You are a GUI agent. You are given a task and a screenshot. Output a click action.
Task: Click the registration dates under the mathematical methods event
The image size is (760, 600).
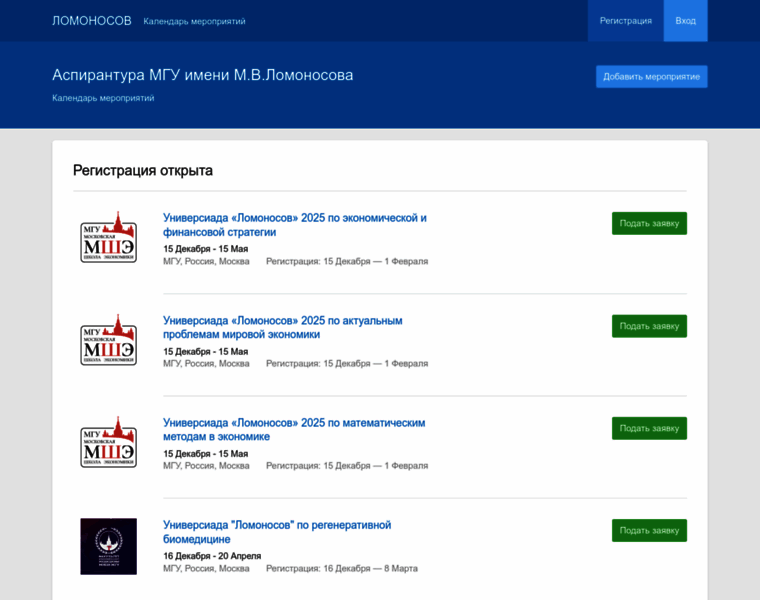click(x=347, y=466)
